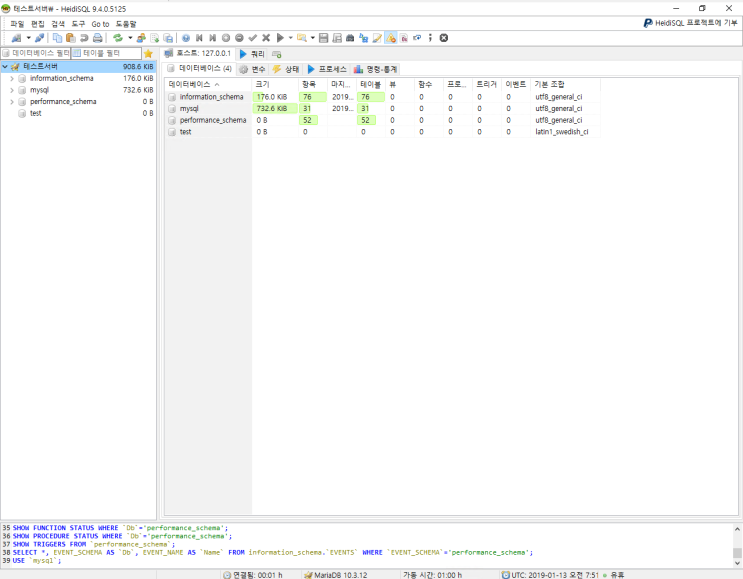This screenshot has height=579, width=743.
Task: Collapse the 테스트서버 server node
Action: (5, 67)
